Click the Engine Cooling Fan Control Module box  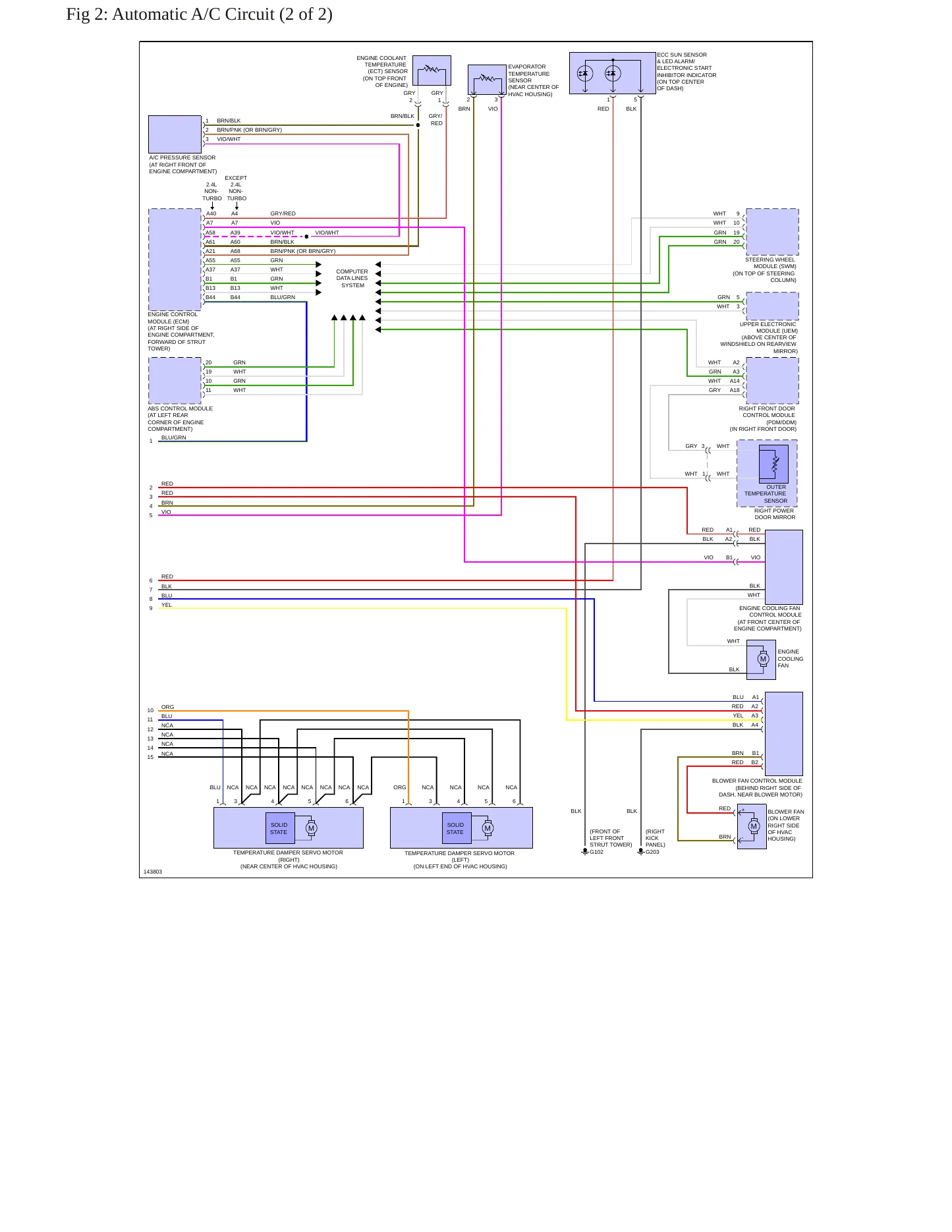pos(783,567)
